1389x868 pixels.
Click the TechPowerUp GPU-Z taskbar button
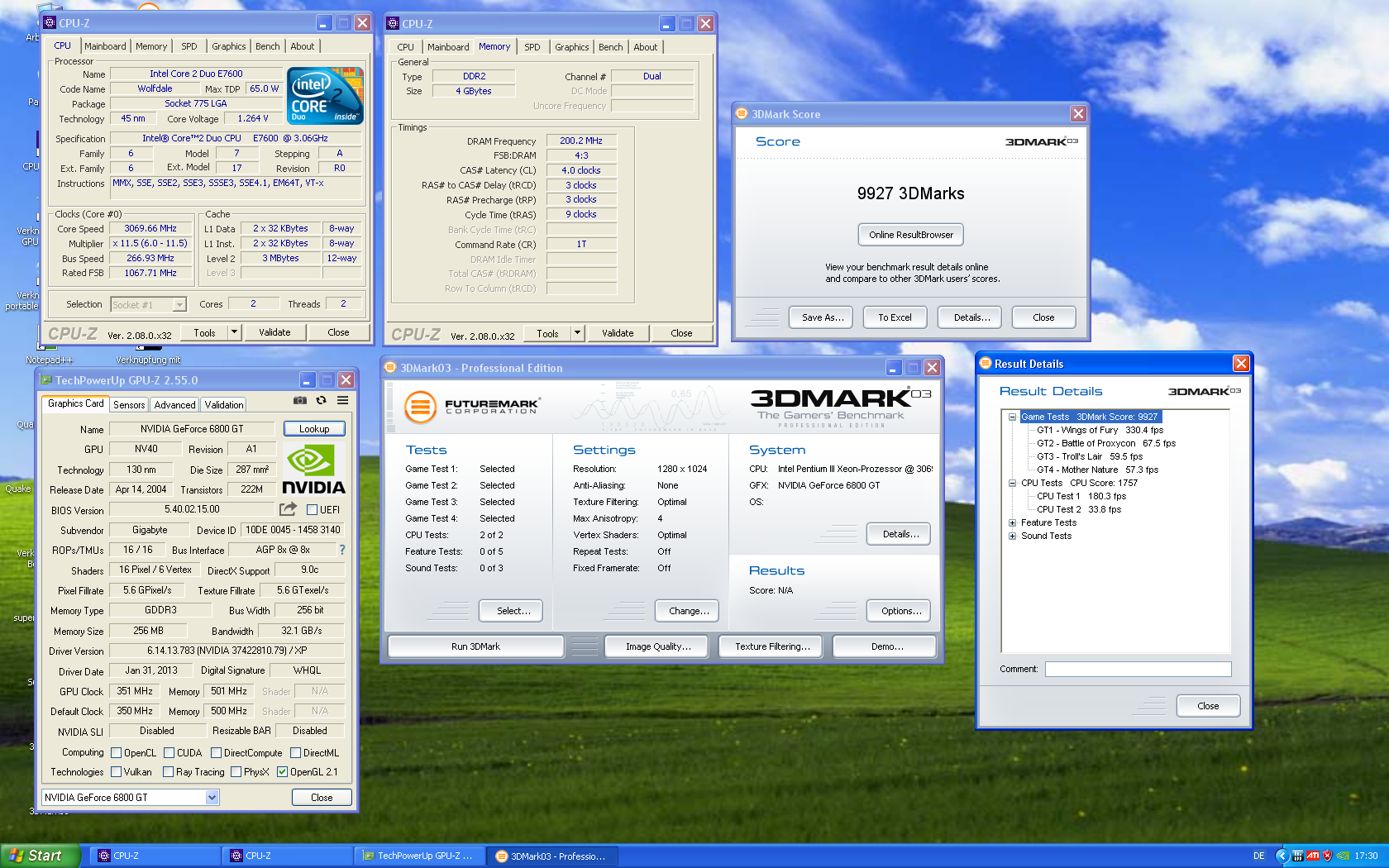pos(419,856)
